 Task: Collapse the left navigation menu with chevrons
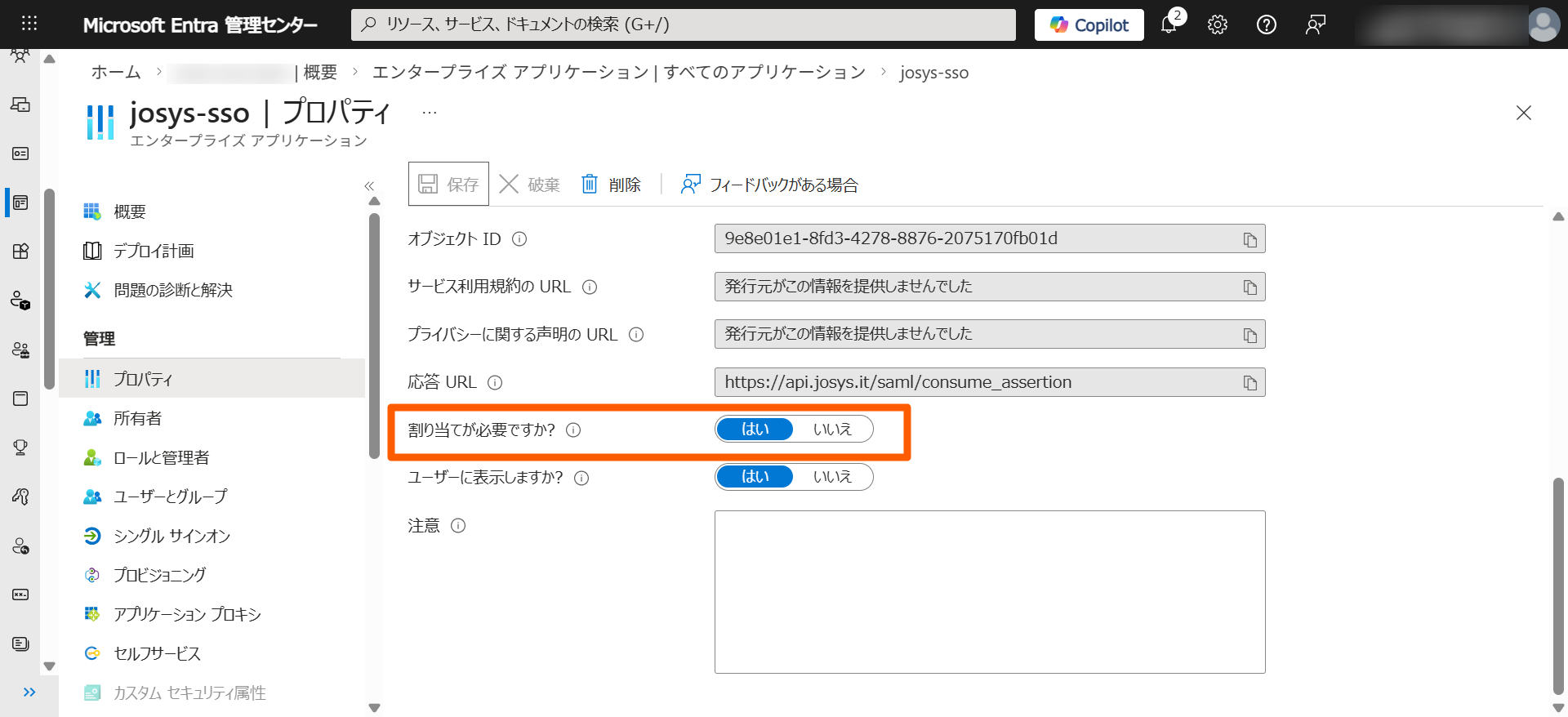tap(369, 186)
